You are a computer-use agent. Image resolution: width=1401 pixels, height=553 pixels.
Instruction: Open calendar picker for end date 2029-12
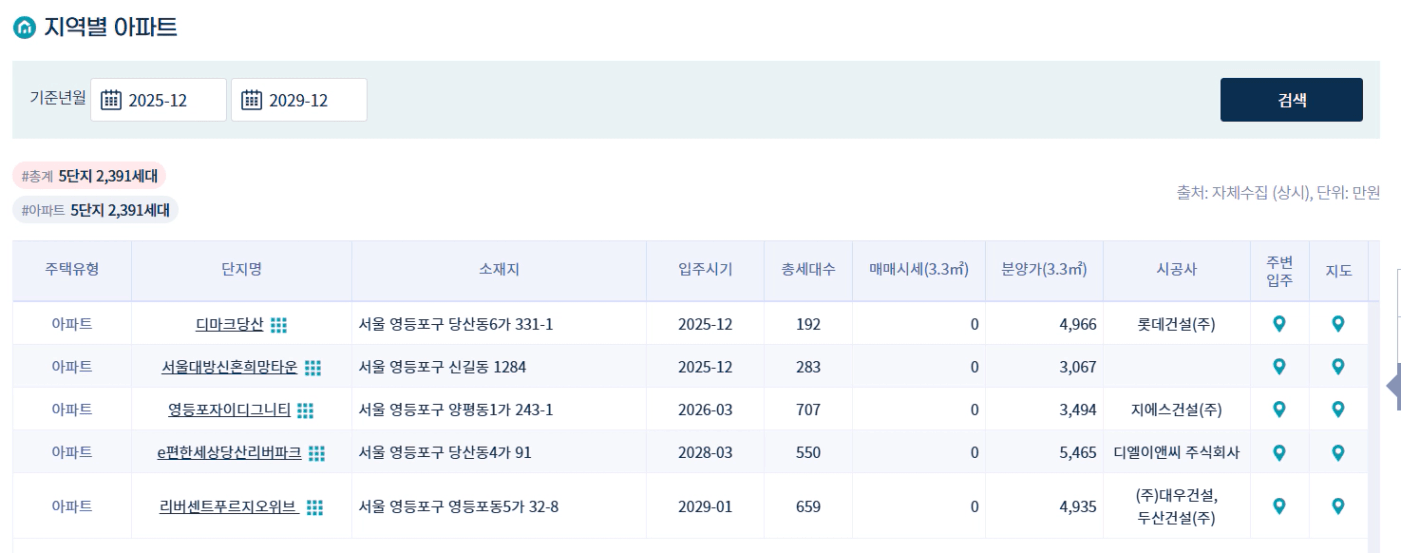point(252,100)
